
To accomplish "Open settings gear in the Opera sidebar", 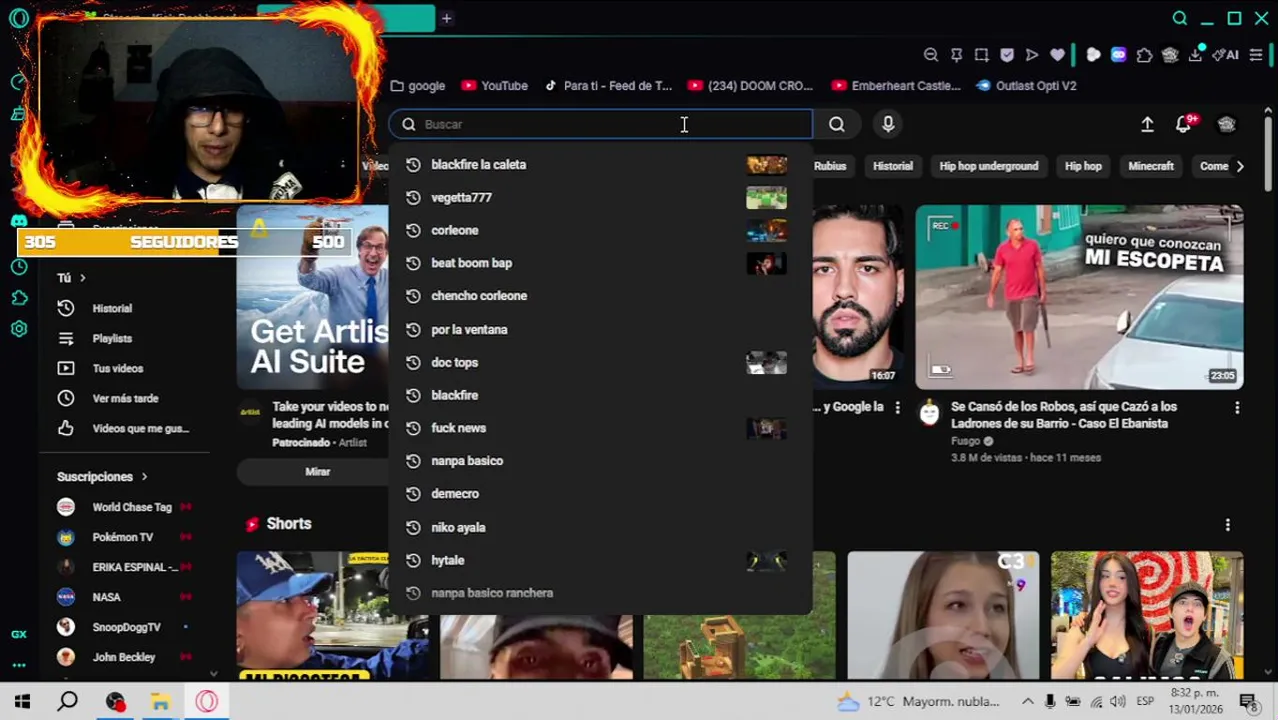I will point(19,329).
